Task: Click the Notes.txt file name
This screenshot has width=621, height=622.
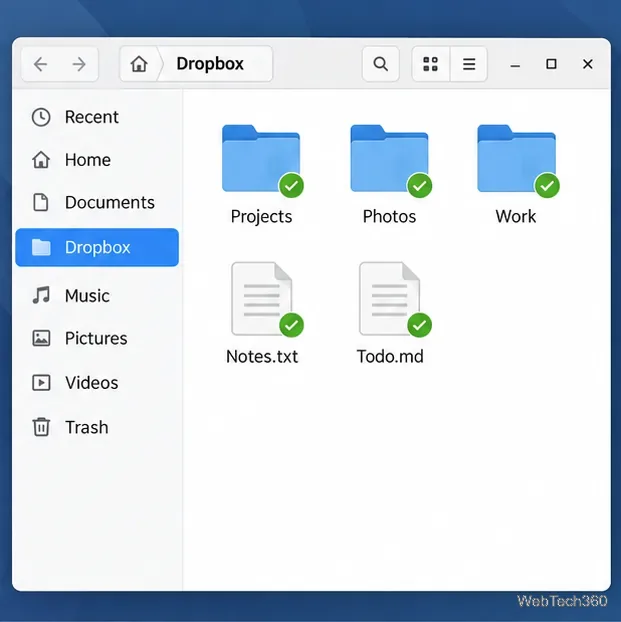Action: (x=261, y=356)
